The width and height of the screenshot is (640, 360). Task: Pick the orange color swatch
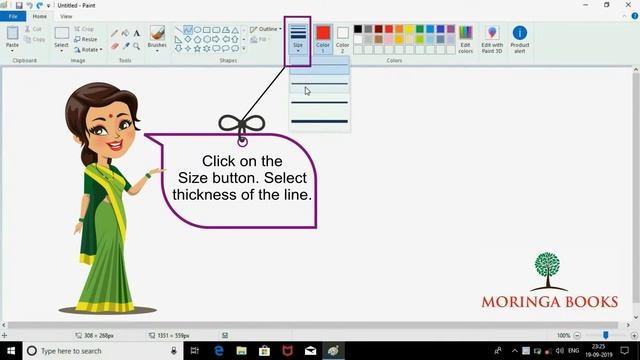pos(399,29)
